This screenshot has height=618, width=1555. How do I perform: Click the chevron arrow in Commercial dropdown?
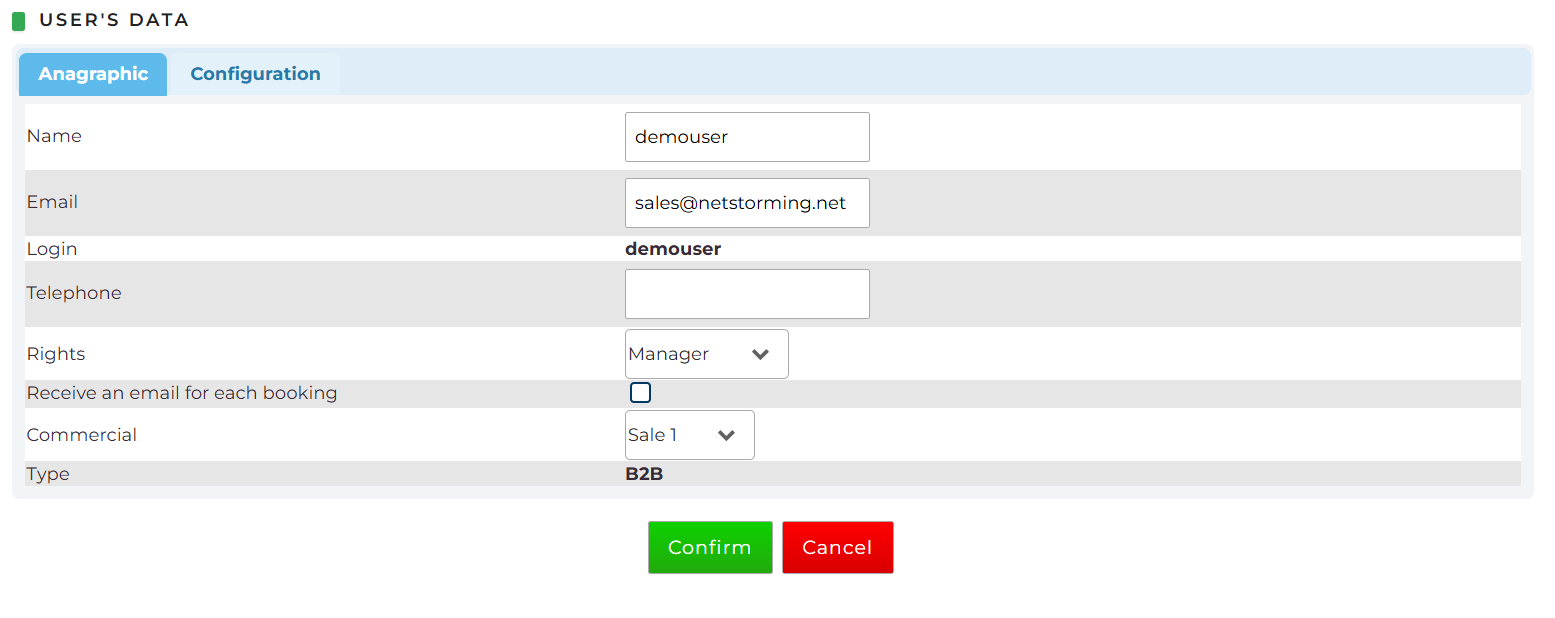tap(727, 435)
